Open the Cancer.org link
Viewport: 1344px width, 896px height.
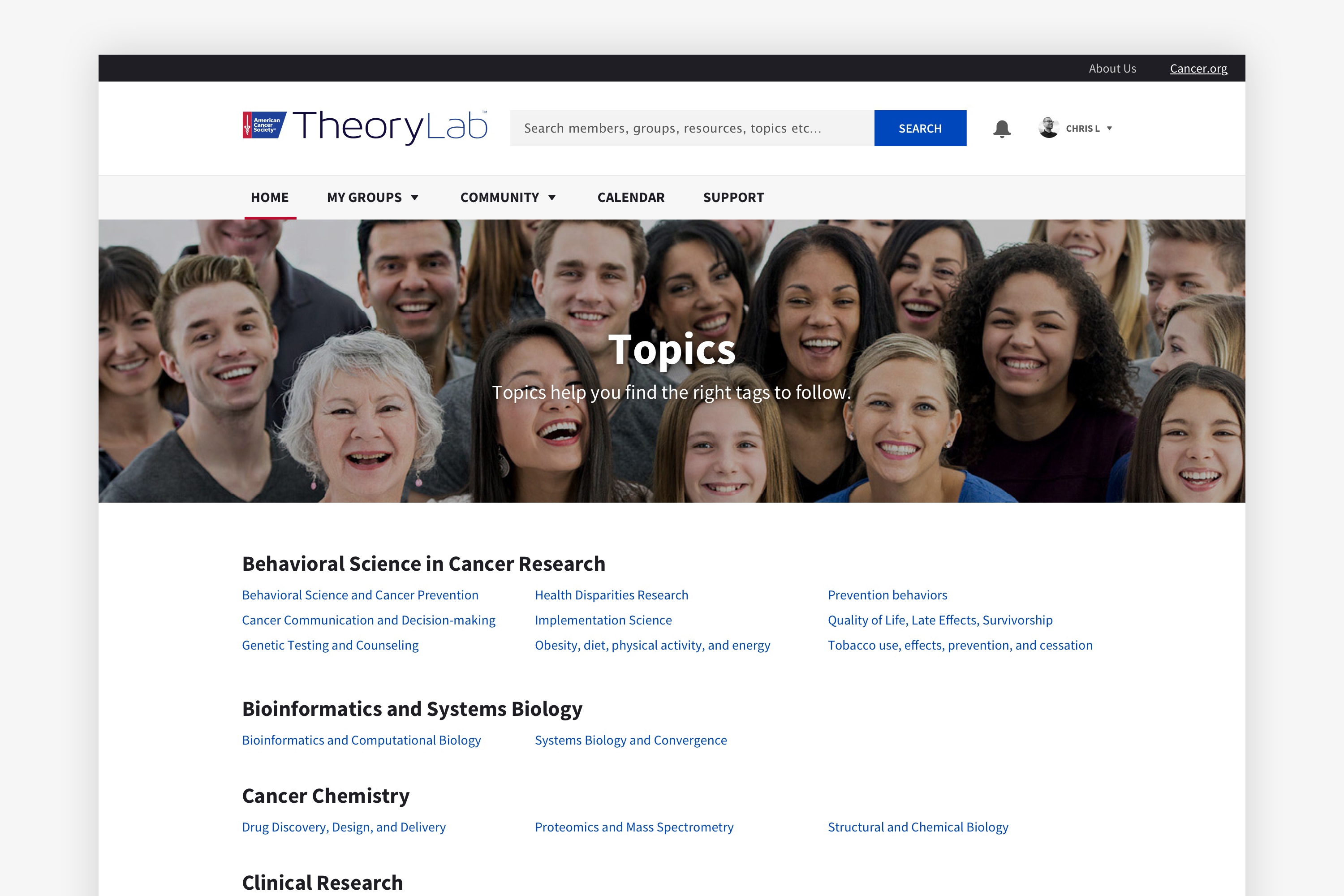click(x=1198, y=69)
